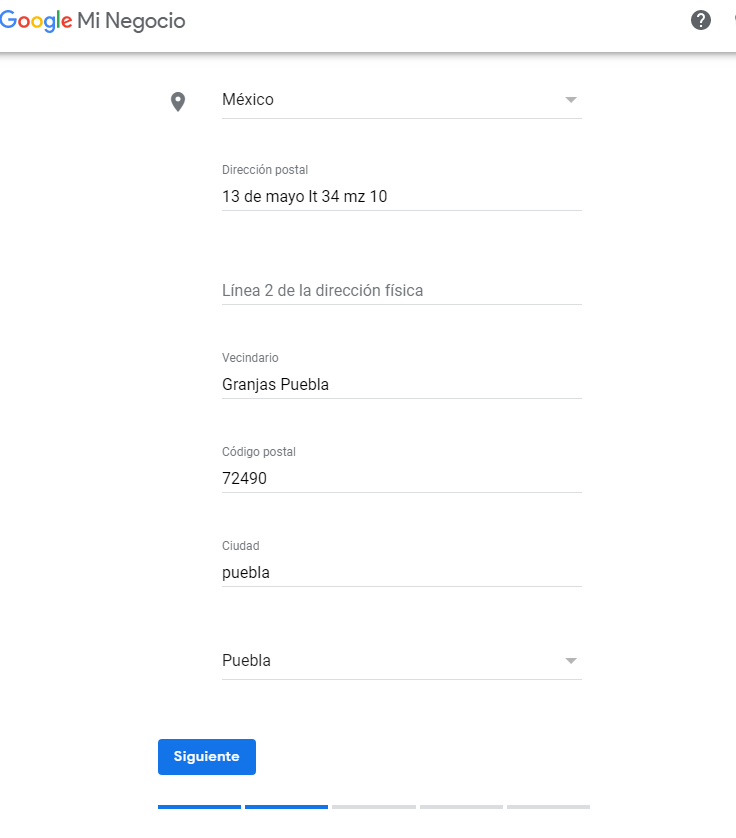Click the postal code field showing 72490
Viewport: 736px width, 838px height.
[x=400, y=479]
